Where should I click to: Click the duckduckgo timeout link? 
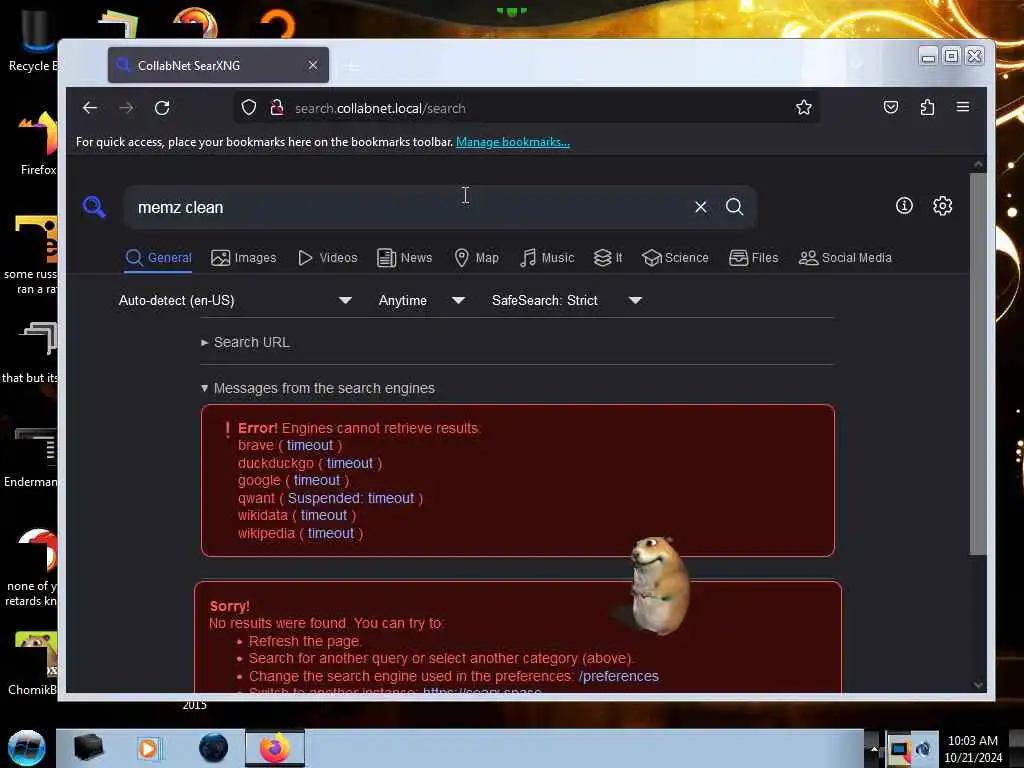point(350,463)
